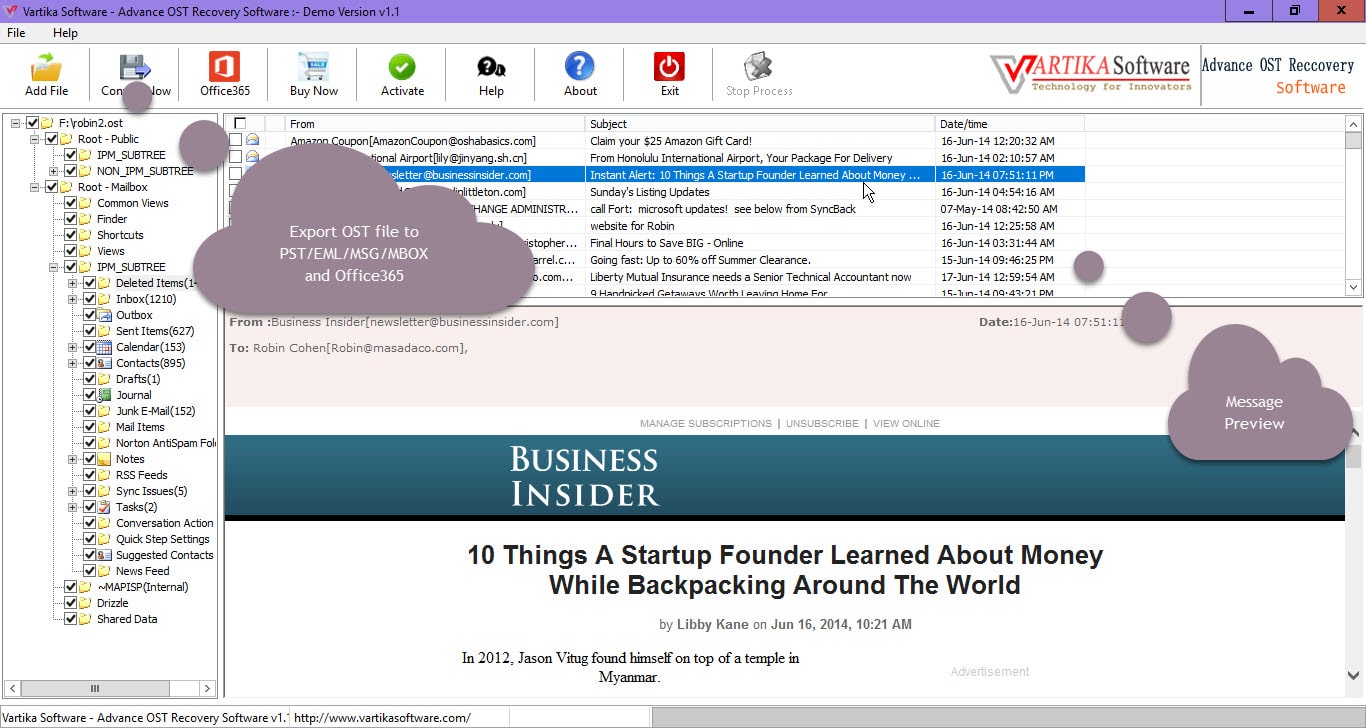Screen dimensions: 1366x728
Task: Sort messages by the Subject column header
Action: pos(760,124)
